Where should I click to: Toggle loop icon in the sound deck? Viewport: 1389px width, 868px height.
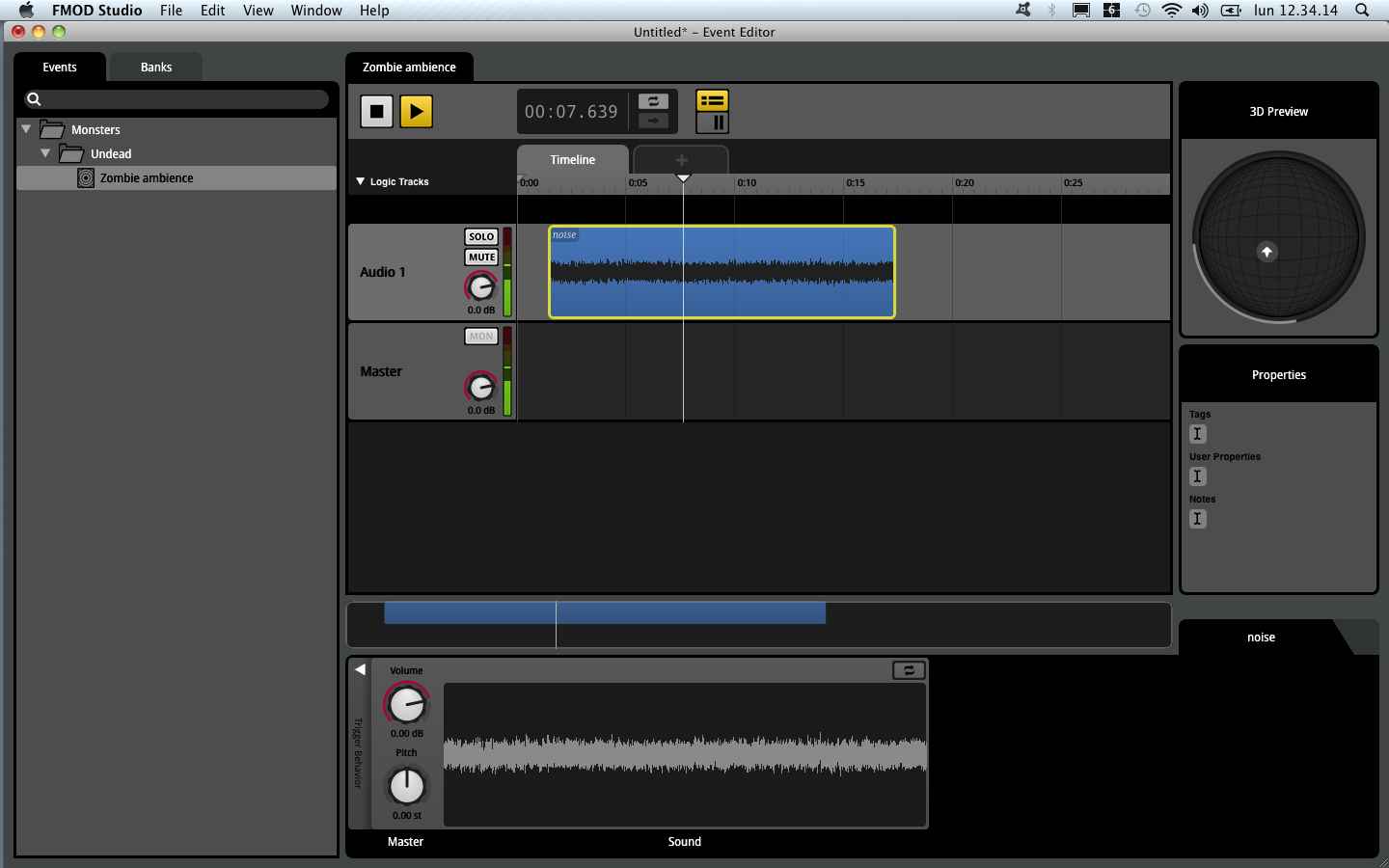[x=909, y=669]
